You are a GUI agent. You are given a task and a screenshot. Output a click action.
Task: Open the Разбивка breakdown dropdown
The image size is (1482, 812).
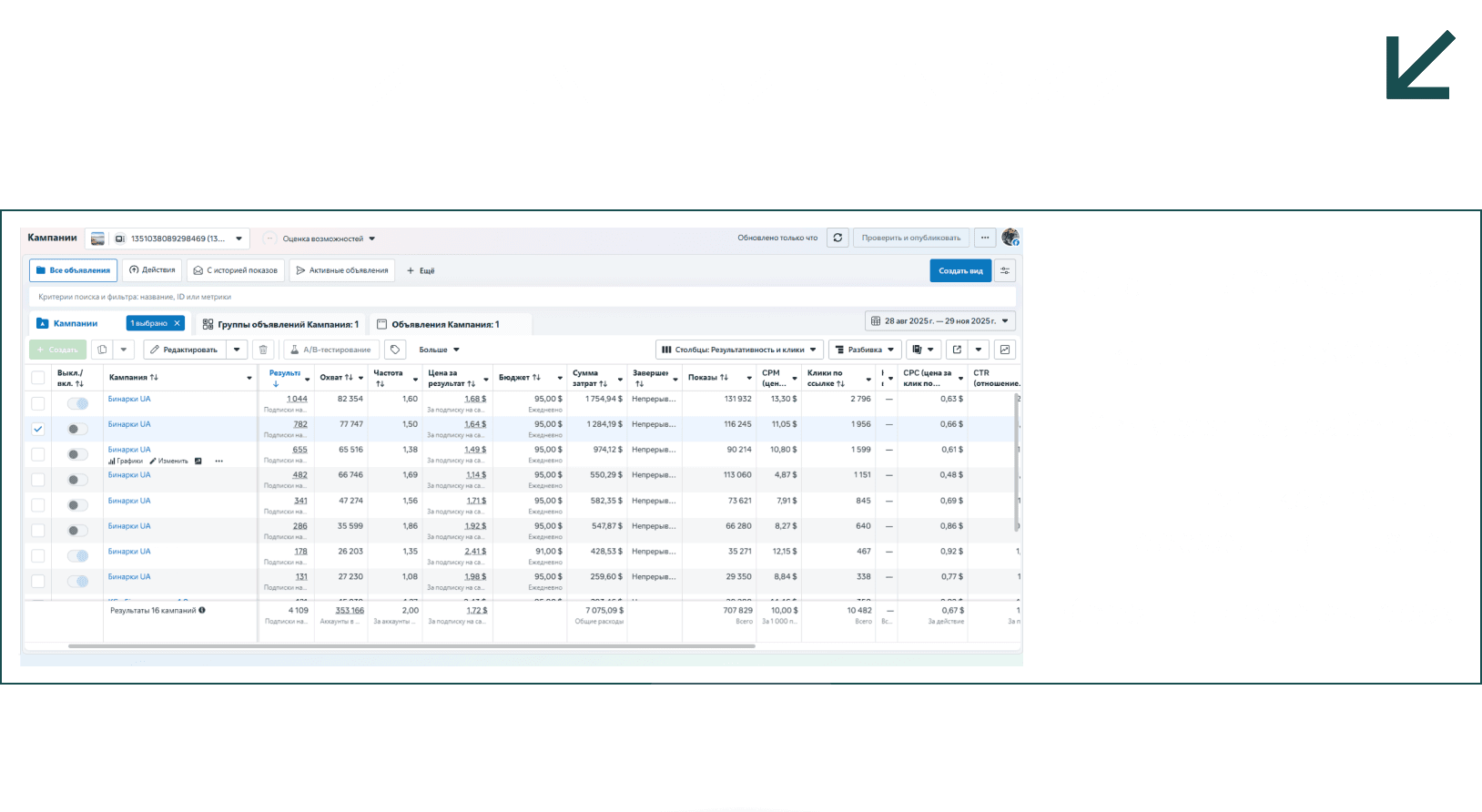[x=865, y=350]
